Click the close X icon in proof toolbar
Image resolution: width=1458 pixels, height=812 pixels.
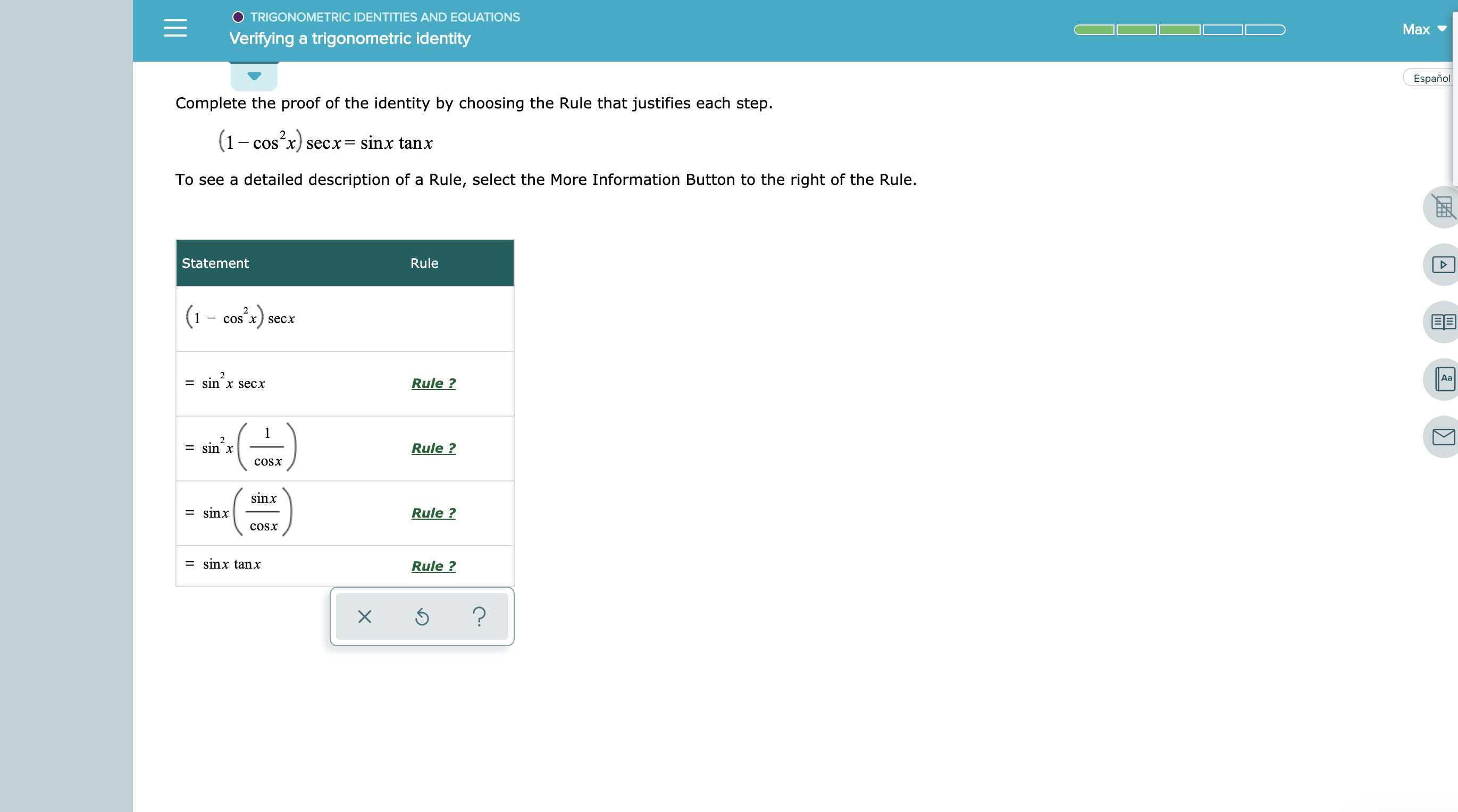coord(365,616)
